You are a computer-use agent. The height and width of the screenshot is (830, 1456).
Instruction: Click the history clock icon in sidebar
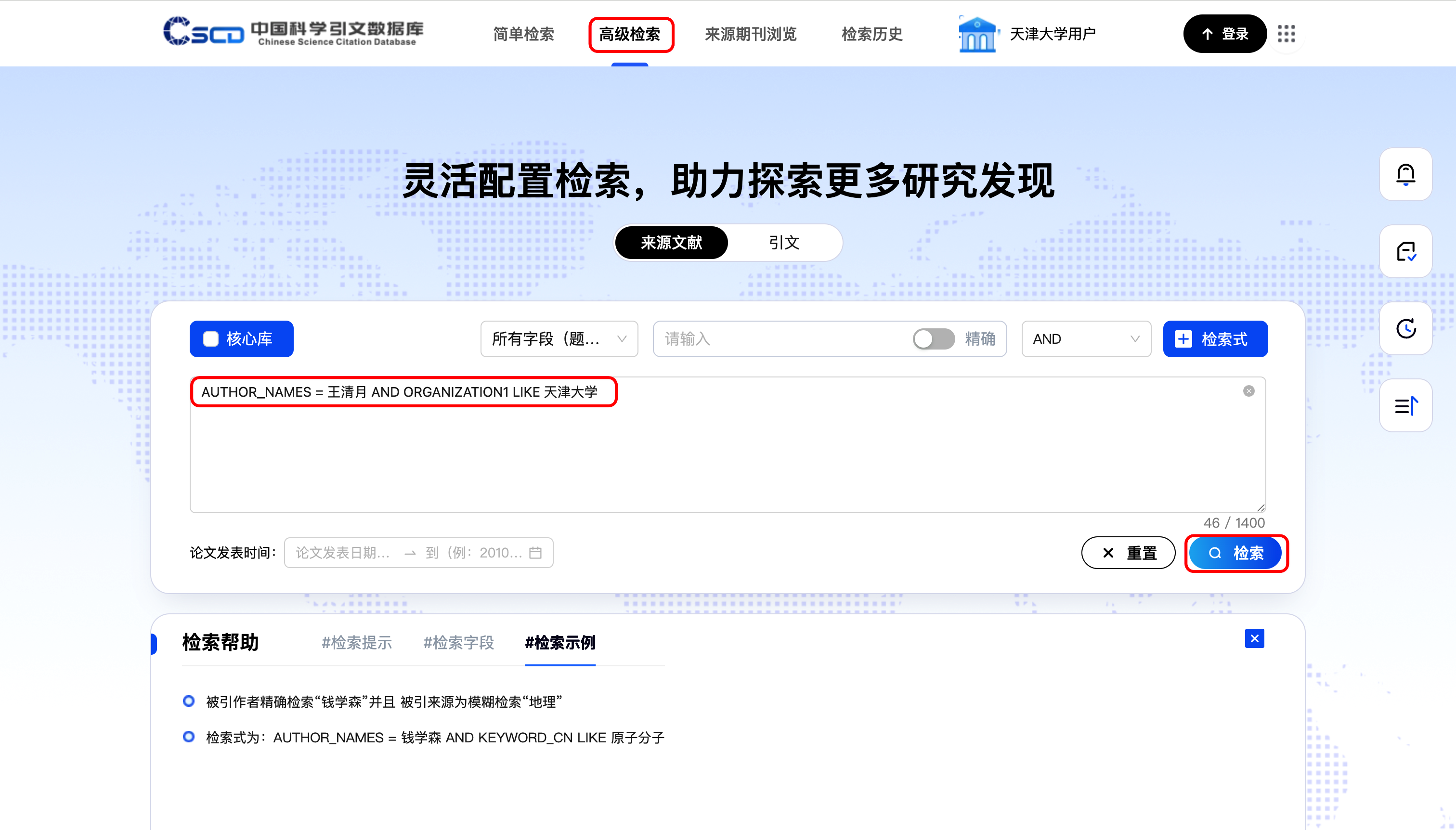(x=1405, y=328)
